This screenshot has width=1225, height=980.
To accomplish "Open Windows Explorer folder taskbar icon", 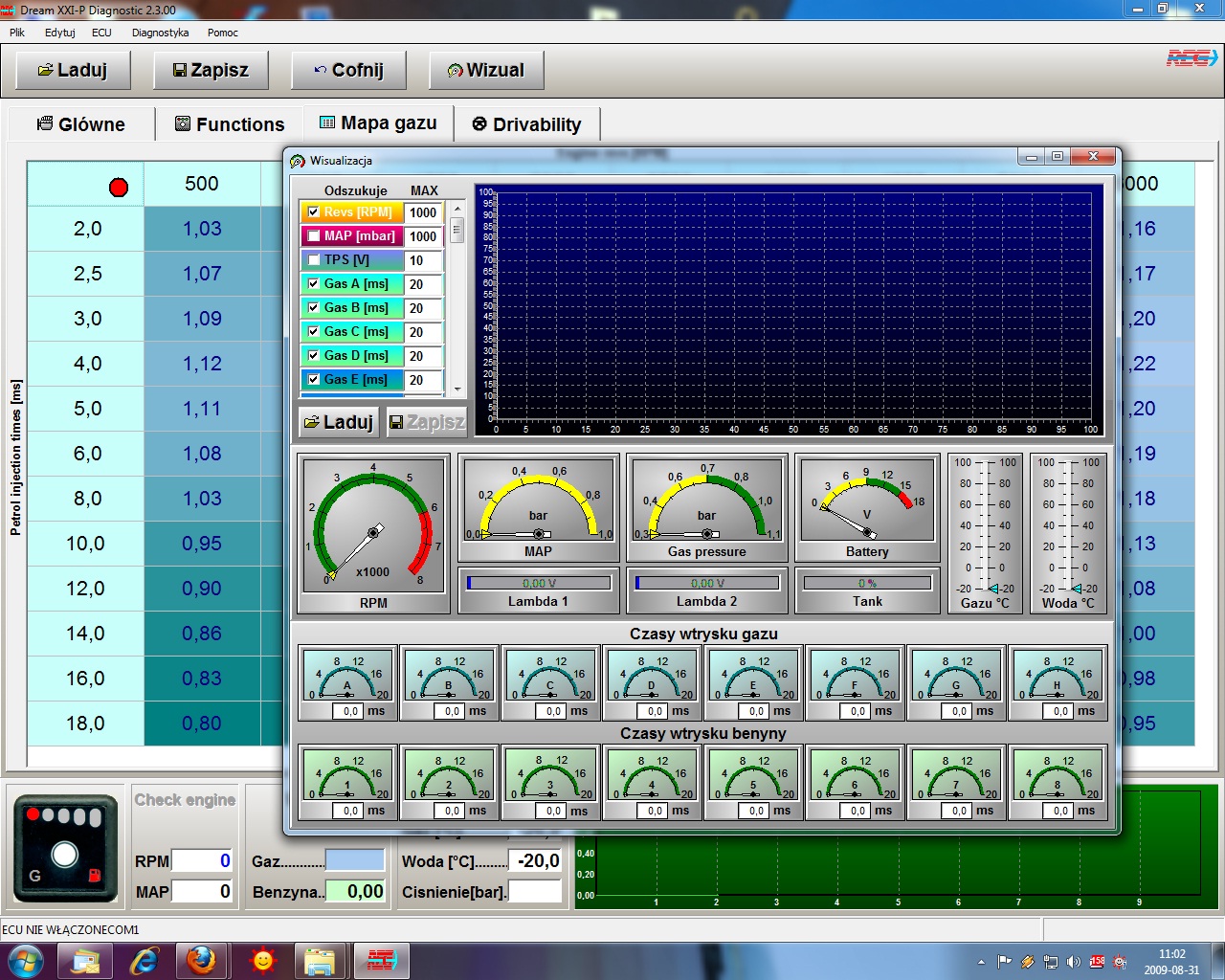I will coord(320,960).
